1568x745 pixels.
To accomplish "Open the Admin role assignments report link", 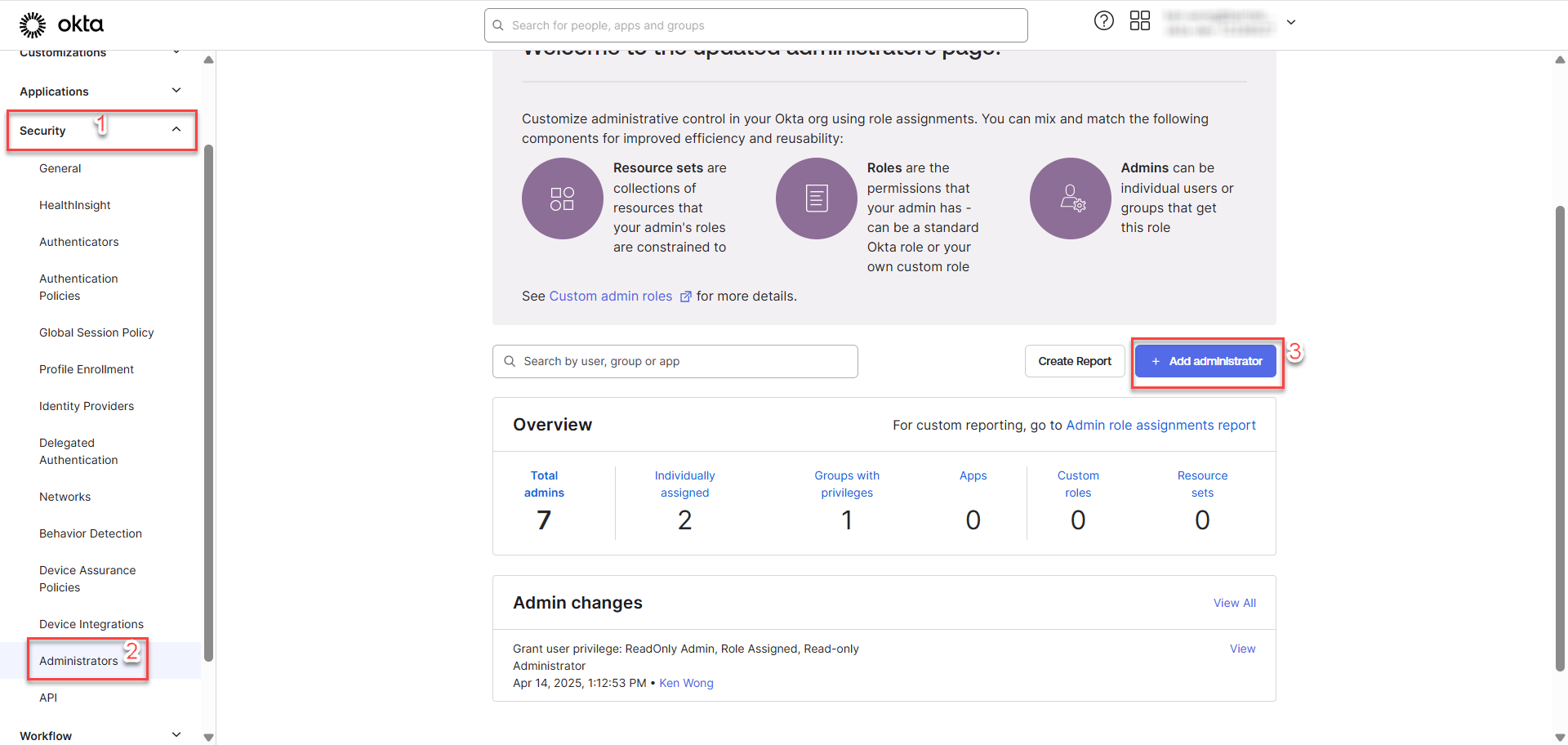I will point(1160,425).
